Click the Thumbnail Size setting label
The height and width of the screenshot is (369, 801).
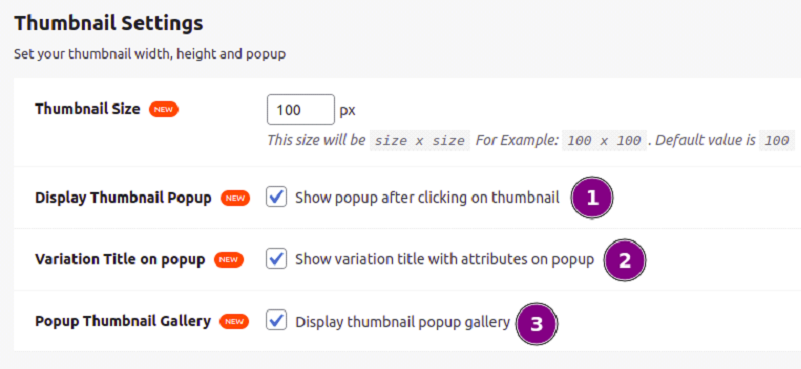click(87, 109)
